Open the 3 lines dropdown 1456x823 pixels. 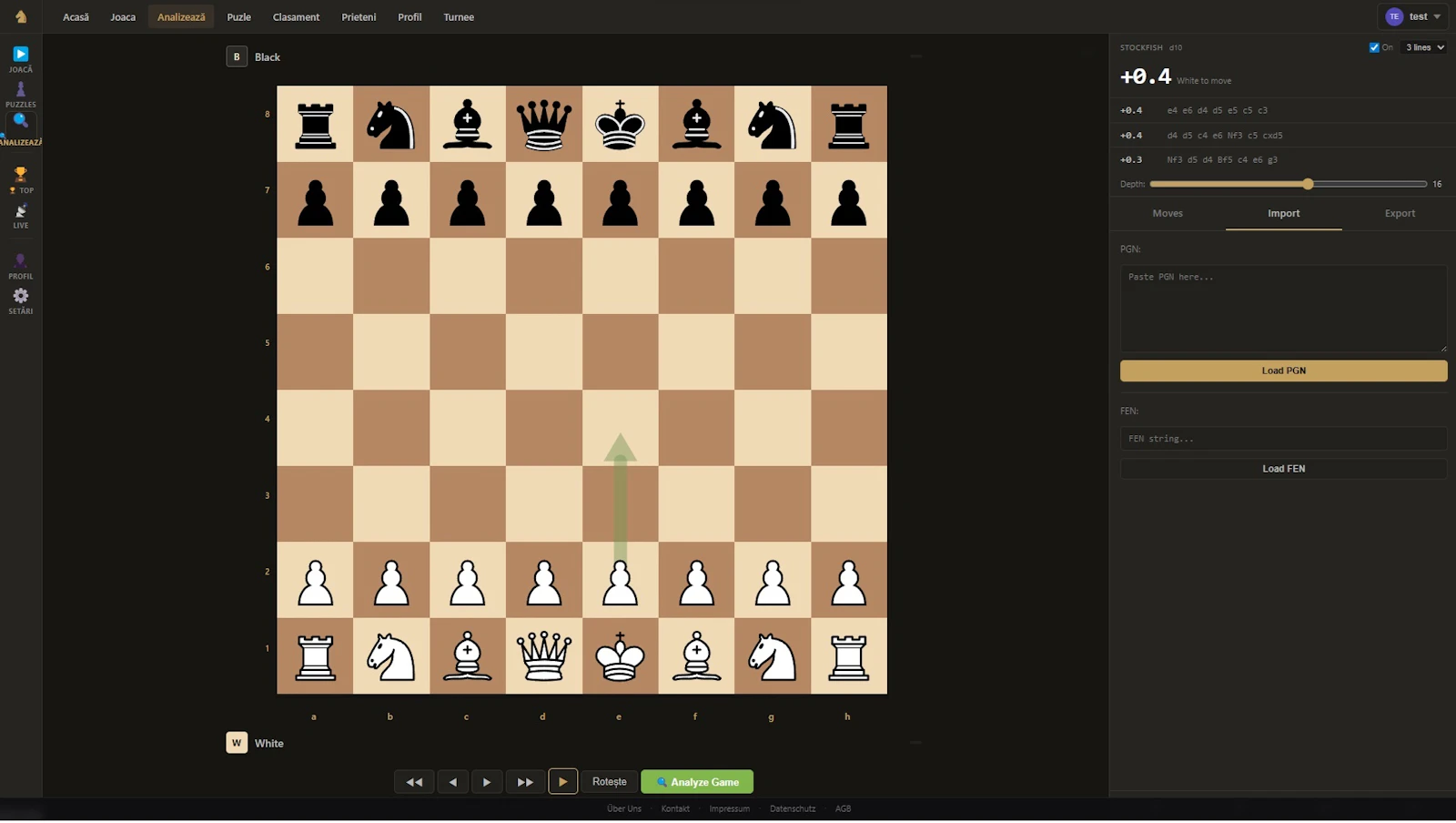(x=1424, y=47)
